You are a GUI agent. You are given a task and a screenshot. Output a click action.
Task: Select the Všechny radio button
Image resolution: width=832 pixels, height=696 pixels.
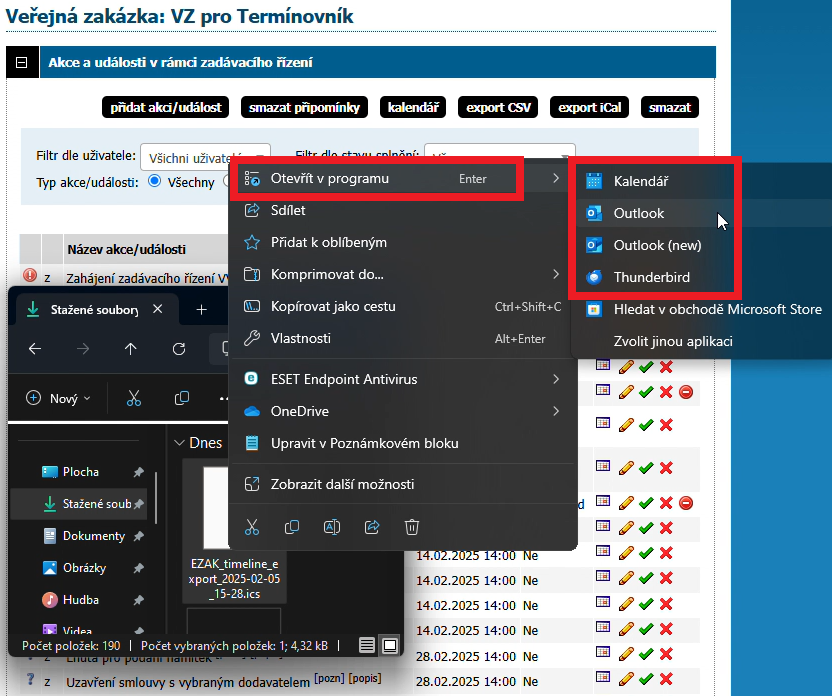pos(155,181)
